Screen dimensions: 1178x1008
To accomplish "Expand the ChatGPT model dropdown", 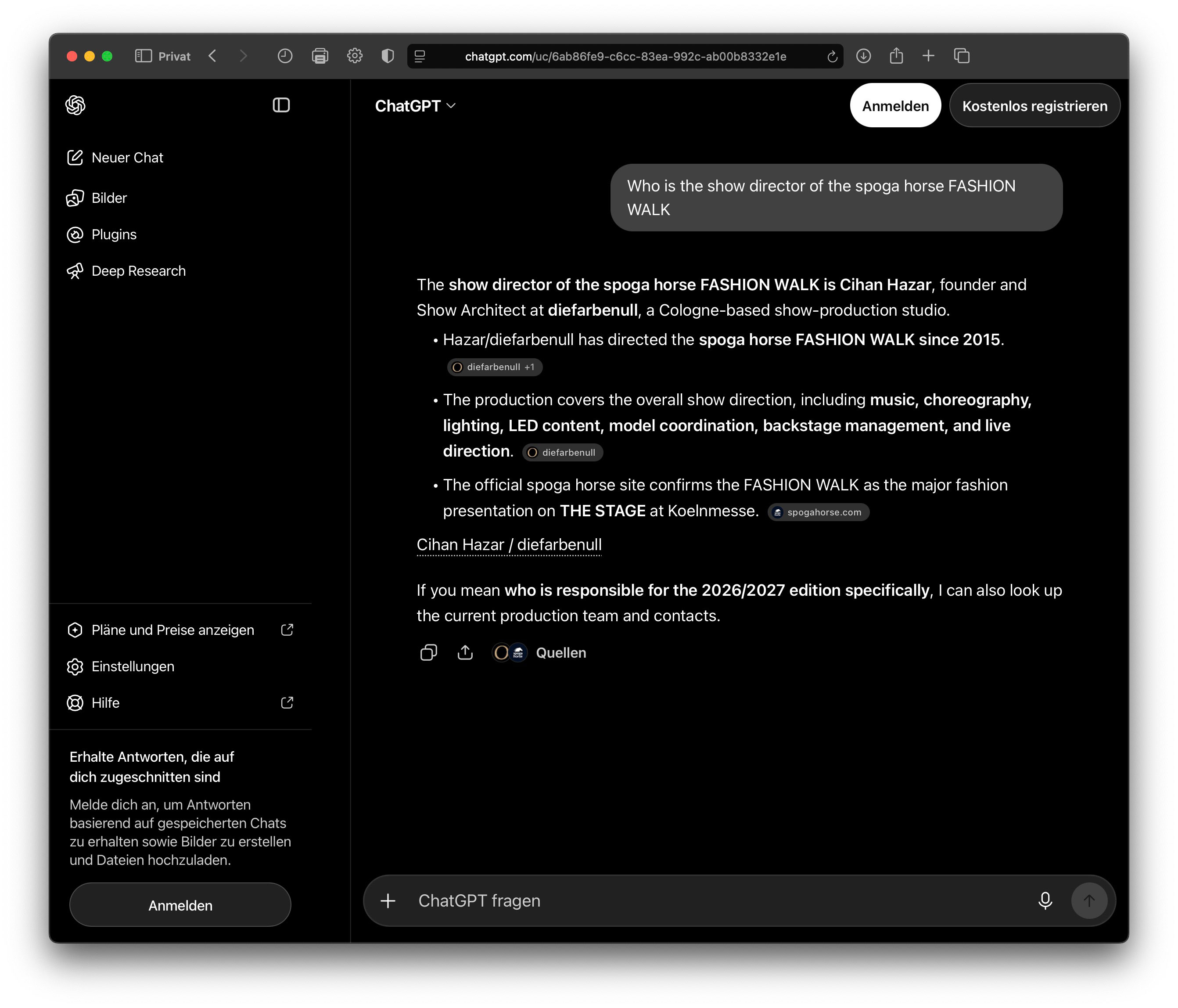I will point(416,106).
